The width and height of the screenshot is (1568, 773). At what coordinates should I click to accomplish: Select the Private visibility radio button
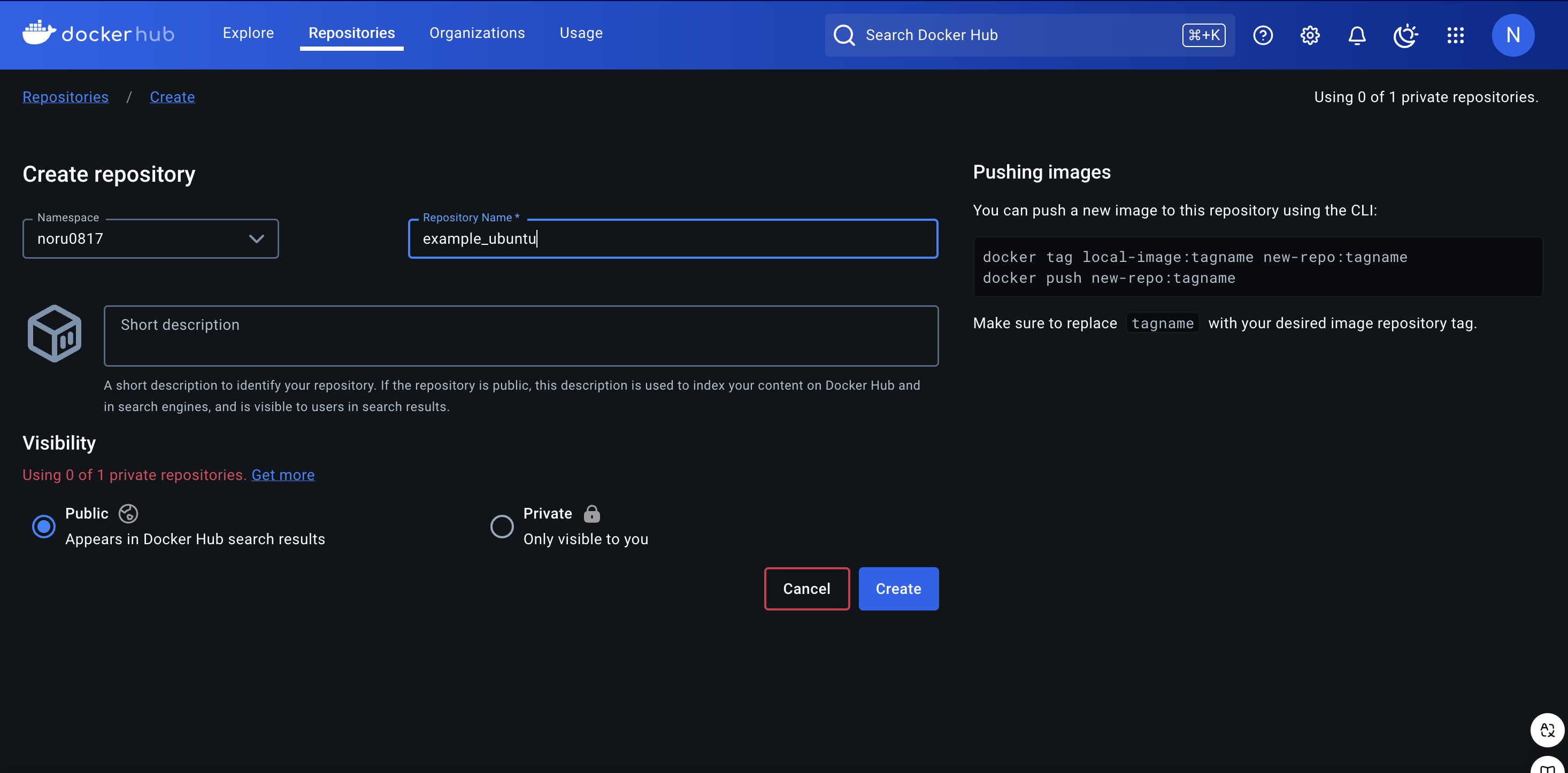502,527
